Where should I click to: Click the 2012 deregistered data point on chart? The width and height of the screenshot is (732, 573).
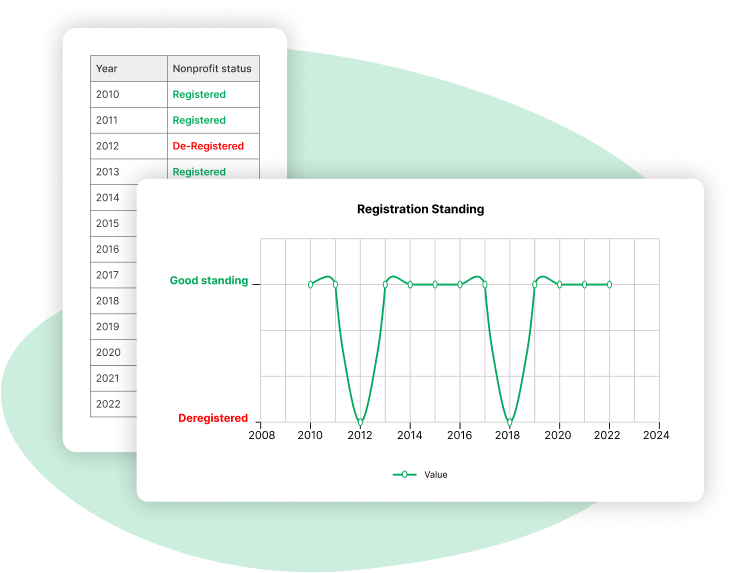[x=360, y=422]
